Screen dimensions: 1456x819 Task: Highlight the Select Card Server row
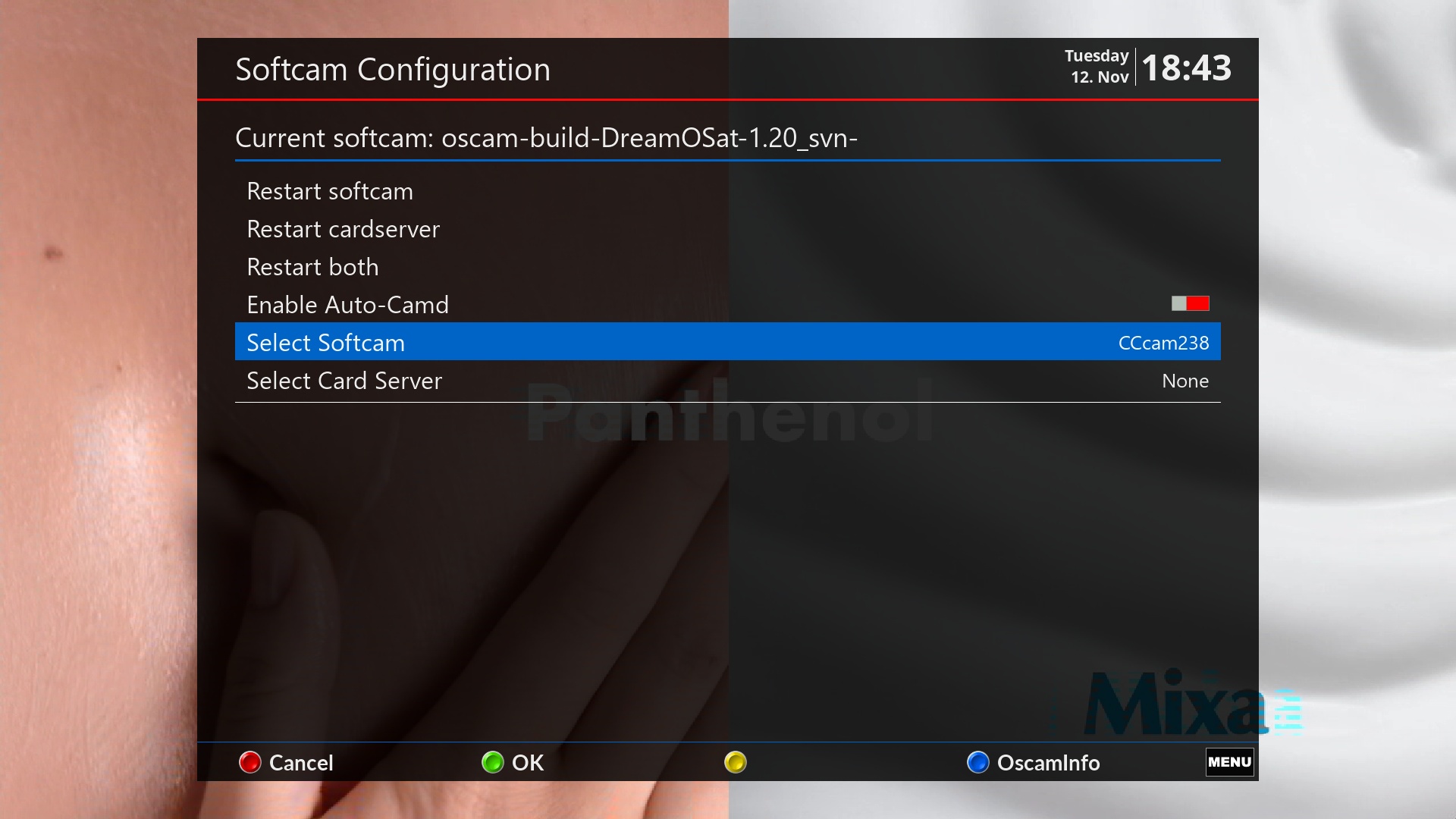[728, 380]
